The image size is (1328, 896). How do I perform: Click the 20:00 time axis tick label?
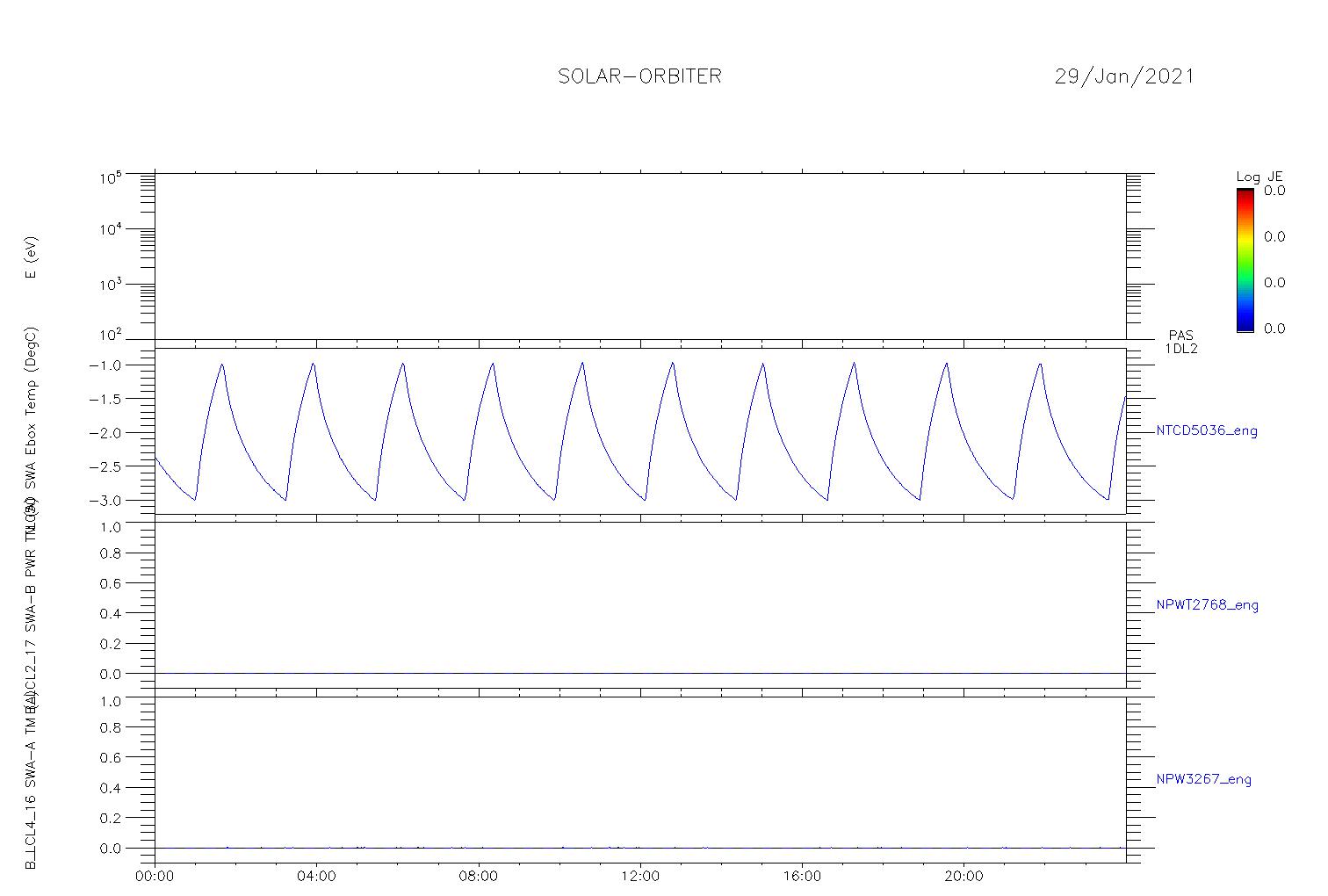[x=964, y=877]
